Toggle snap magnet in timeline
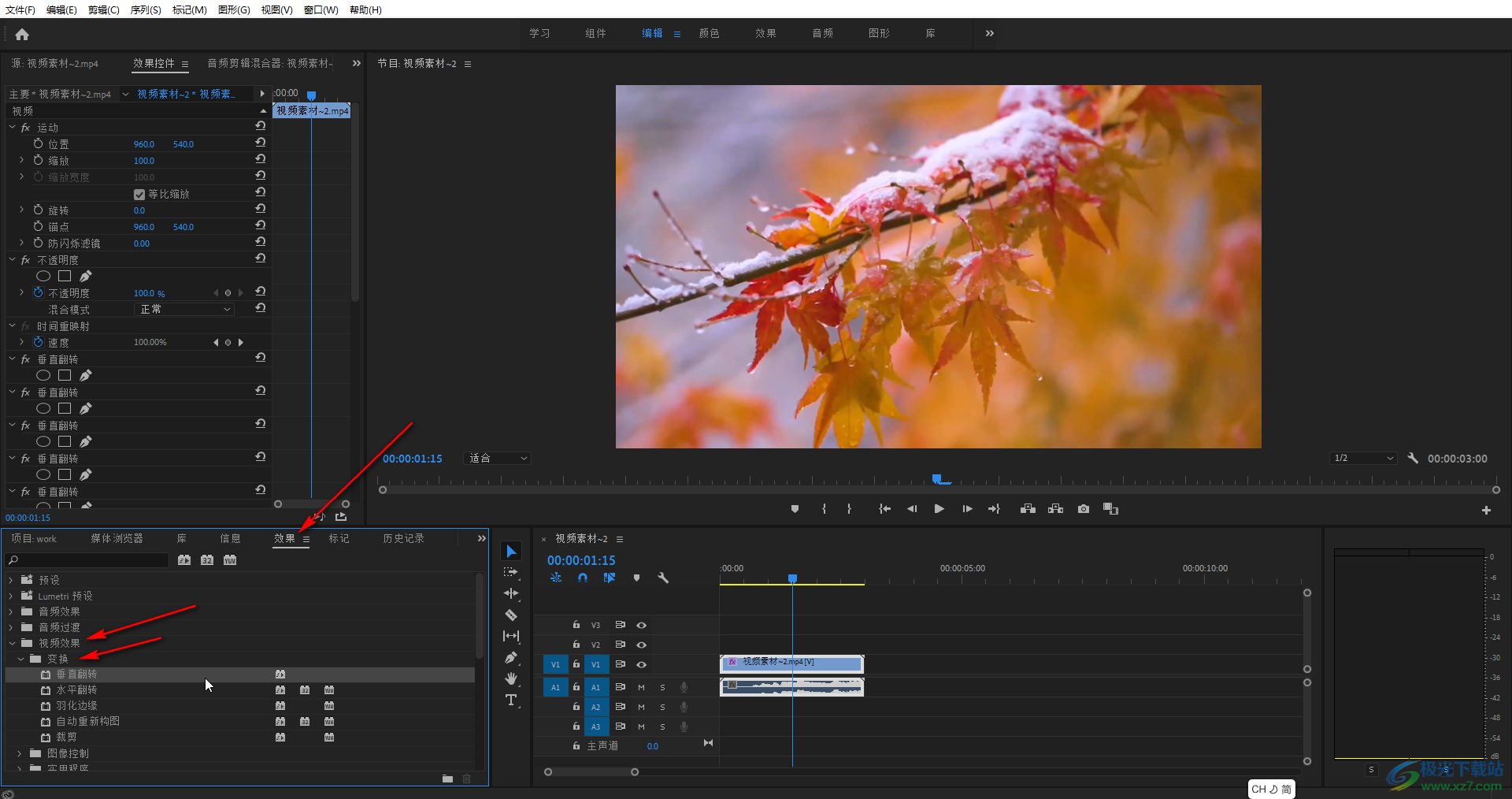The width and height of the screenshot is (1512, 799). pos(583,578)
